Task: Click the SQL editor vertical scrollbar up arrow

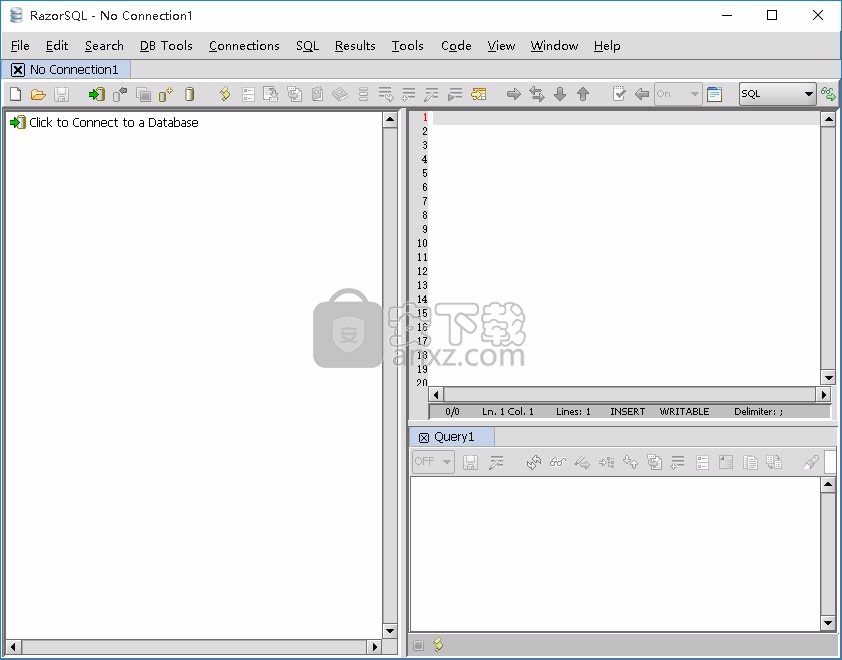Action: click(x=828, y=119)
